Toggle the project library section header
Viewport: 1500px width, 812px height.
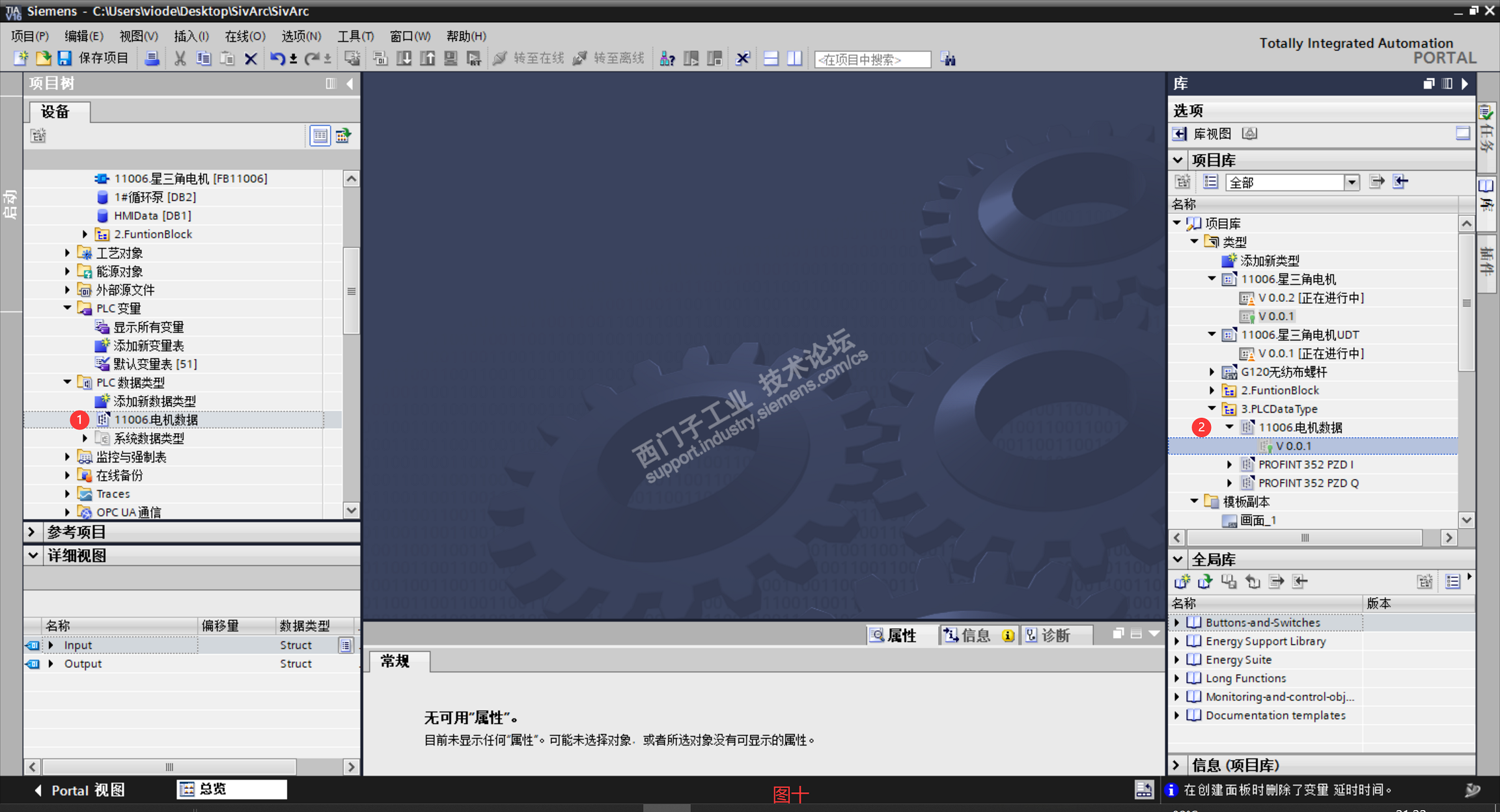point(1178,160)
